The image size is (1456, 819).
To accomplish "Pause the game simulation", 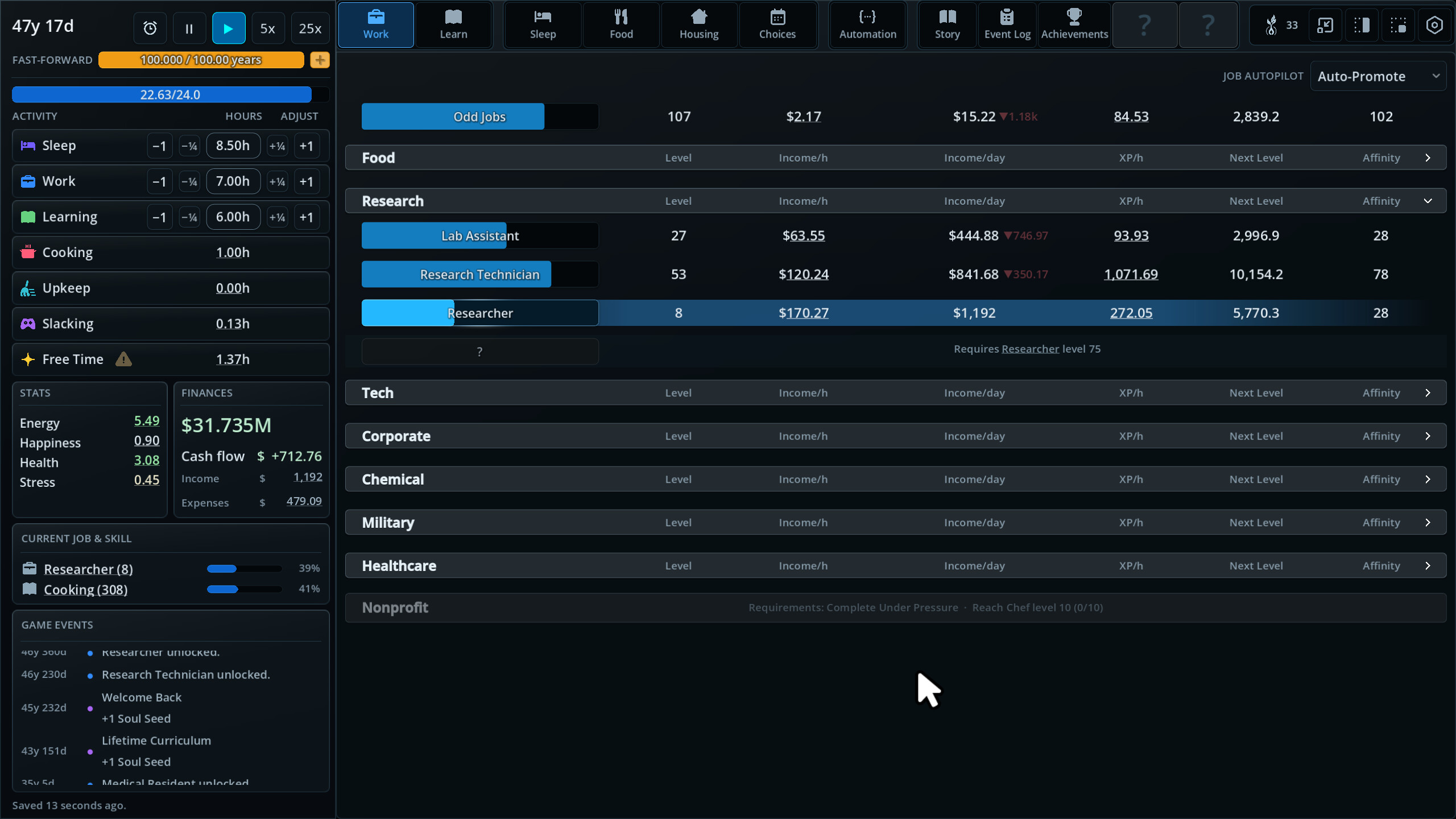I will click(x=189, y=28).
